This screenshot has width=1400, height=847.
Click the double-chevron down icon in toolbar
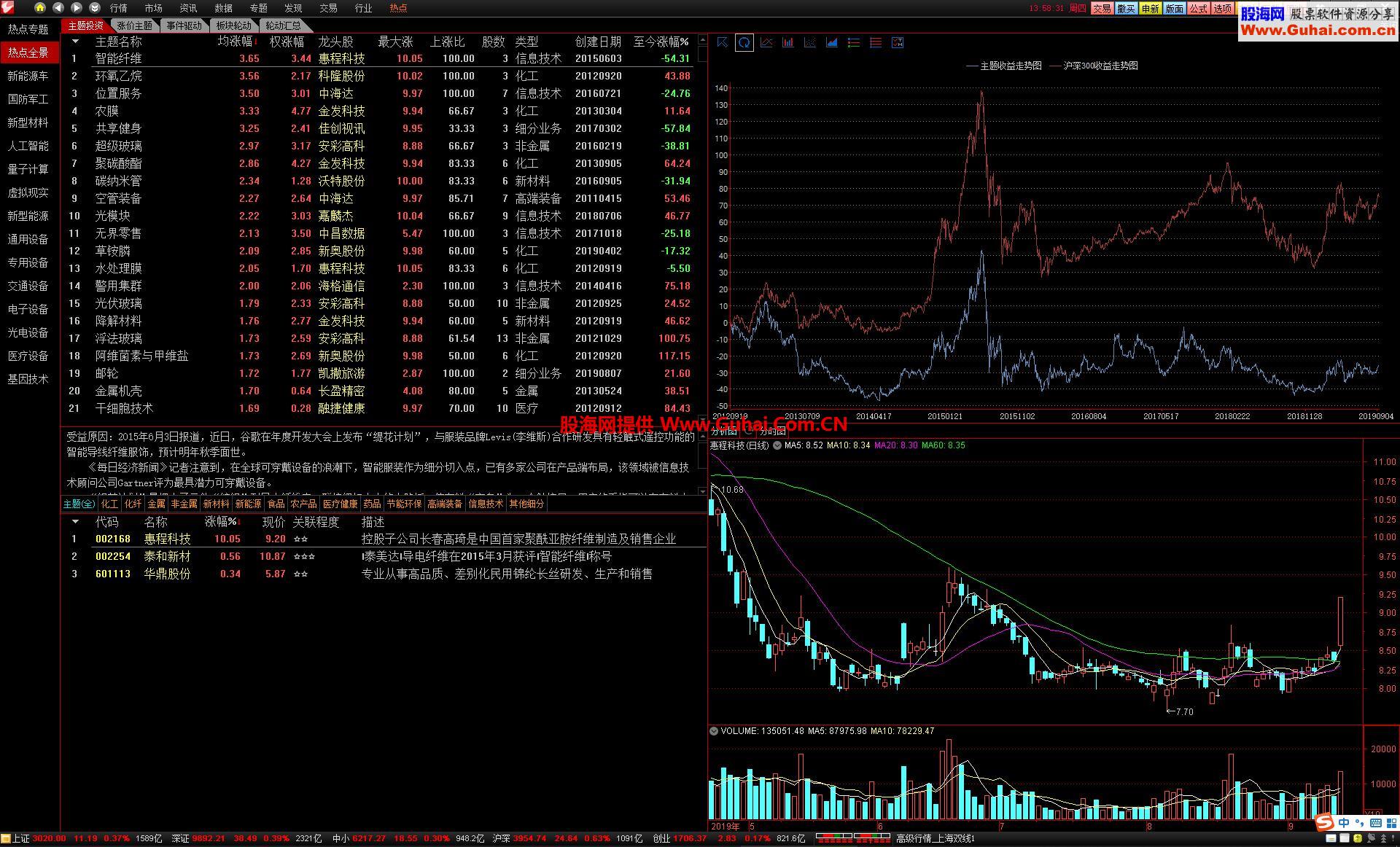point(95,8)
